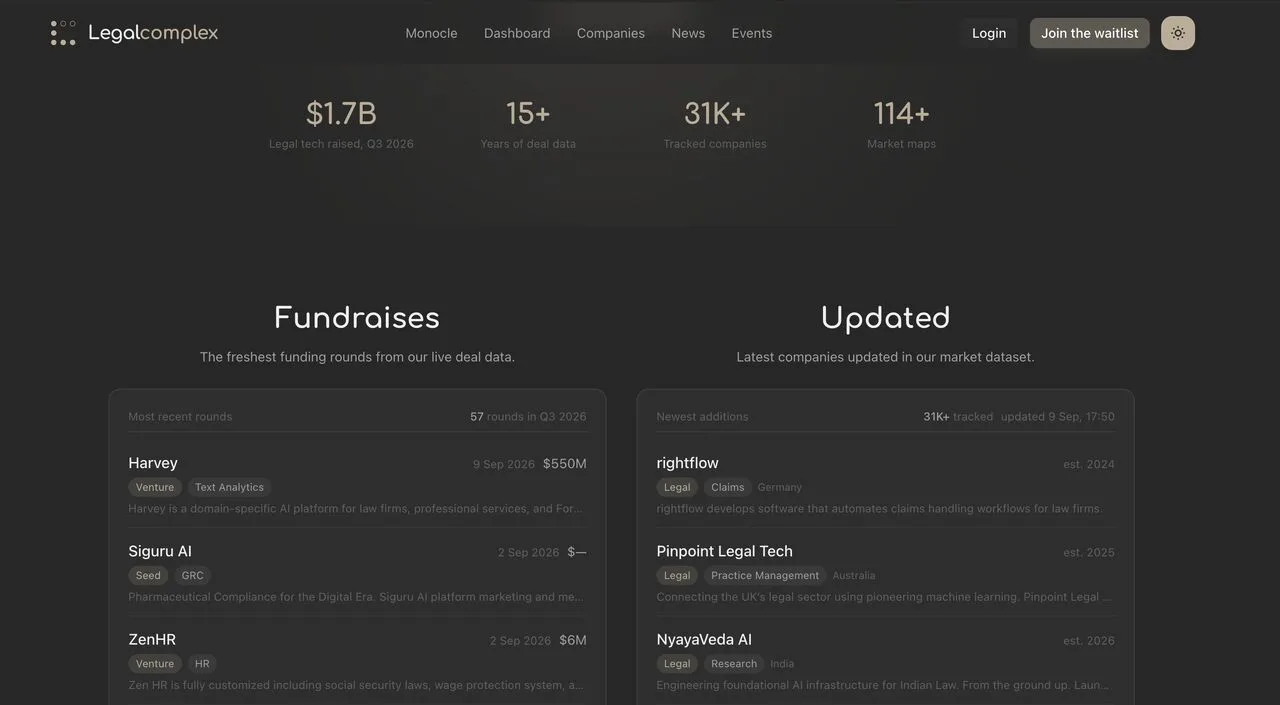Click "est. 2024" next to rightflow
The width and height of the screenshot is (1280, 705).
[1089, 464]
